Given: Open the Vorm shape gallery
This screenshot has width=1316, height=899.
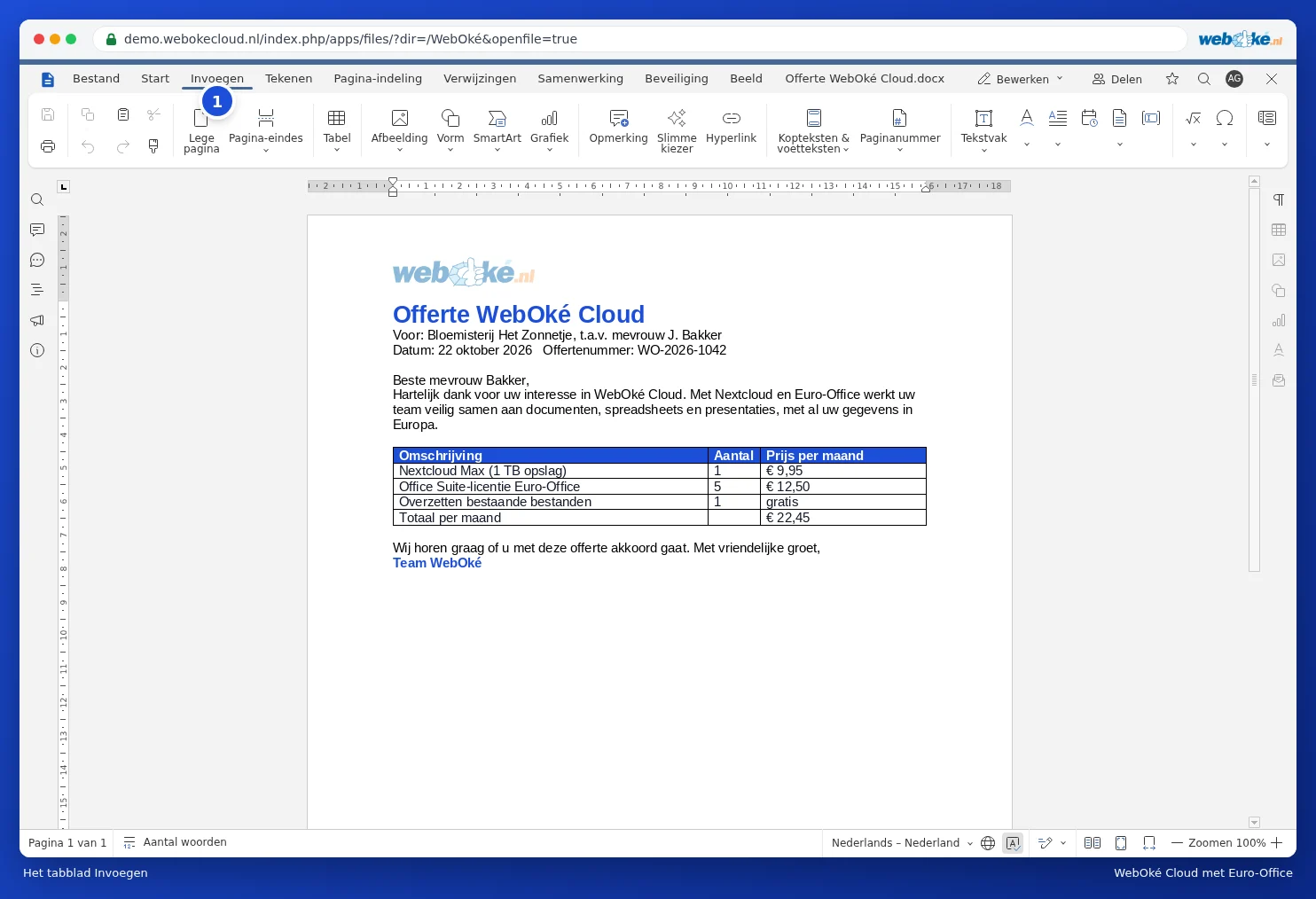Looking at the screenshot, I should pos(450,129).
